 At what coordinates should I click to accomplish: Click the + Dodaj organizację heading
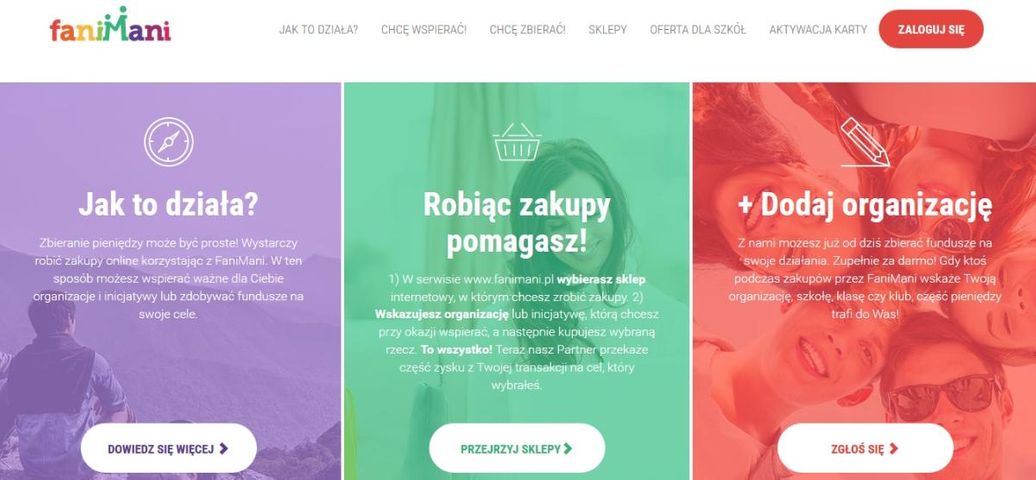pyautogui.click(x=865, y=206)
